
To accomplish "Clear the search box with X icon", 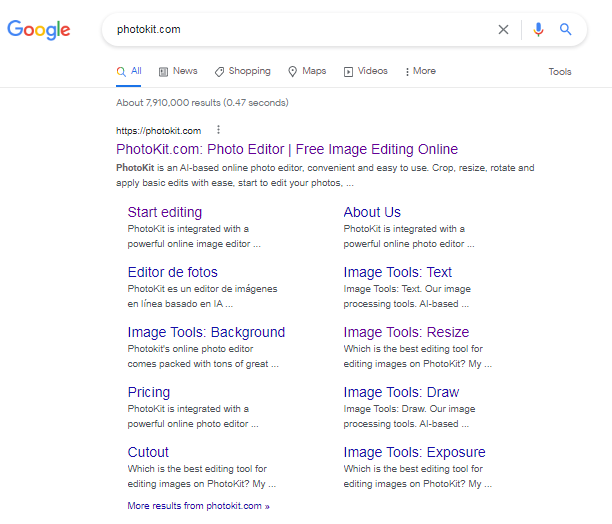I will click(x=503, y=30).
